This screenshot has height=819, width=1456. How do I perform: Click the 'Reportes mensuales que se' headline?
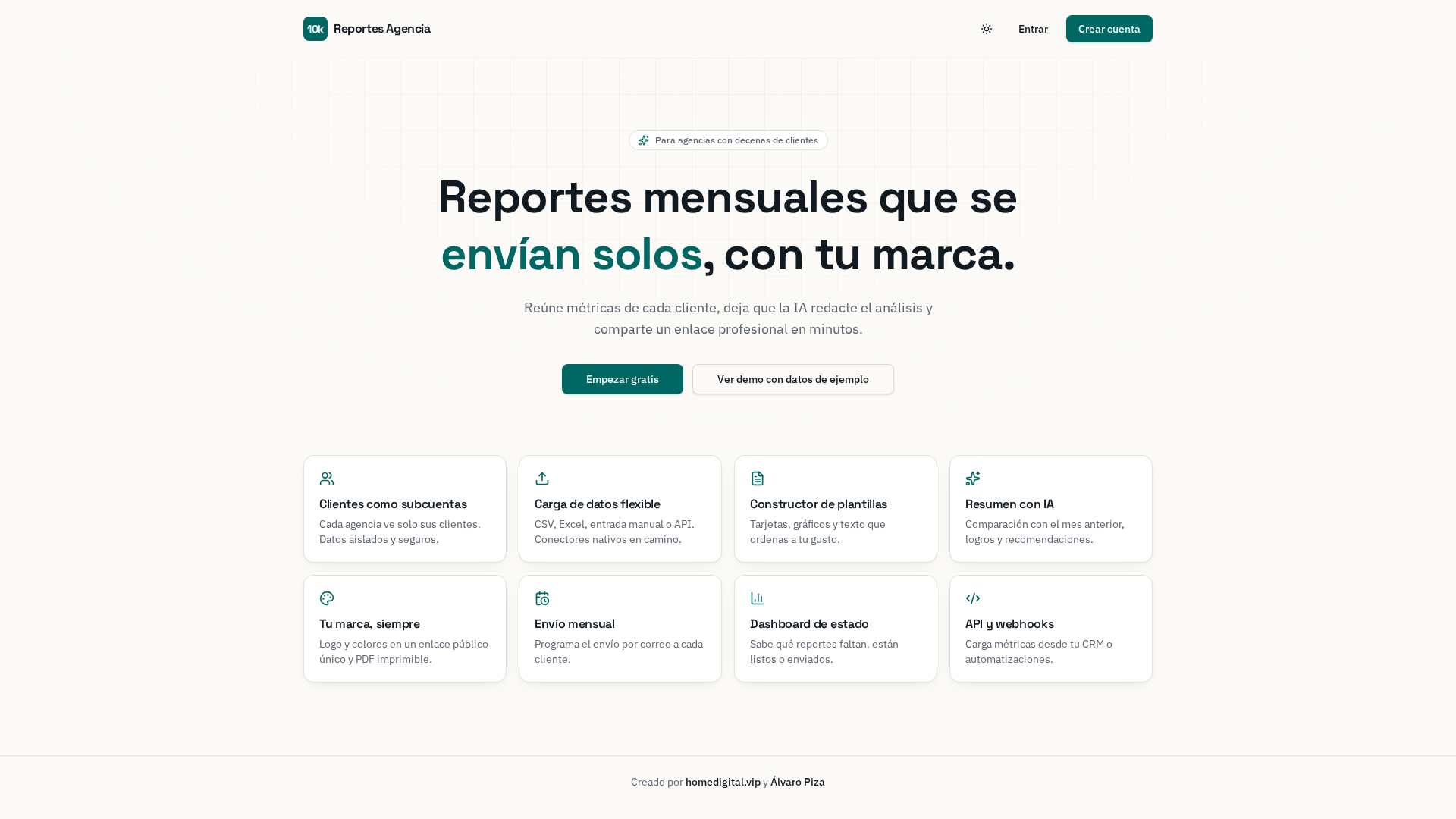pos(728,197)
